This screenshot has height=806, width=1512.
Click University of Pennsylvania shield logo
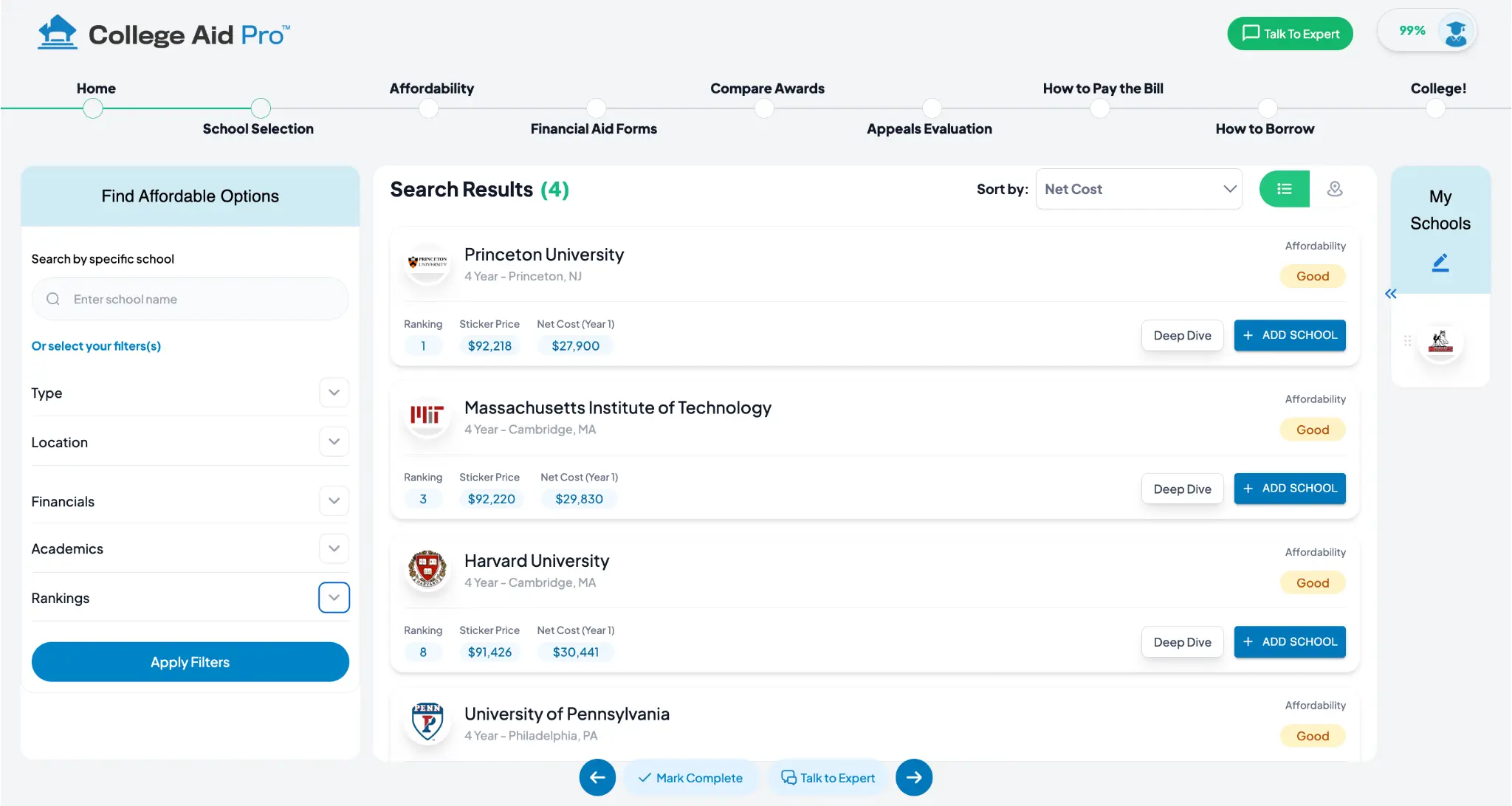(427, 722)
